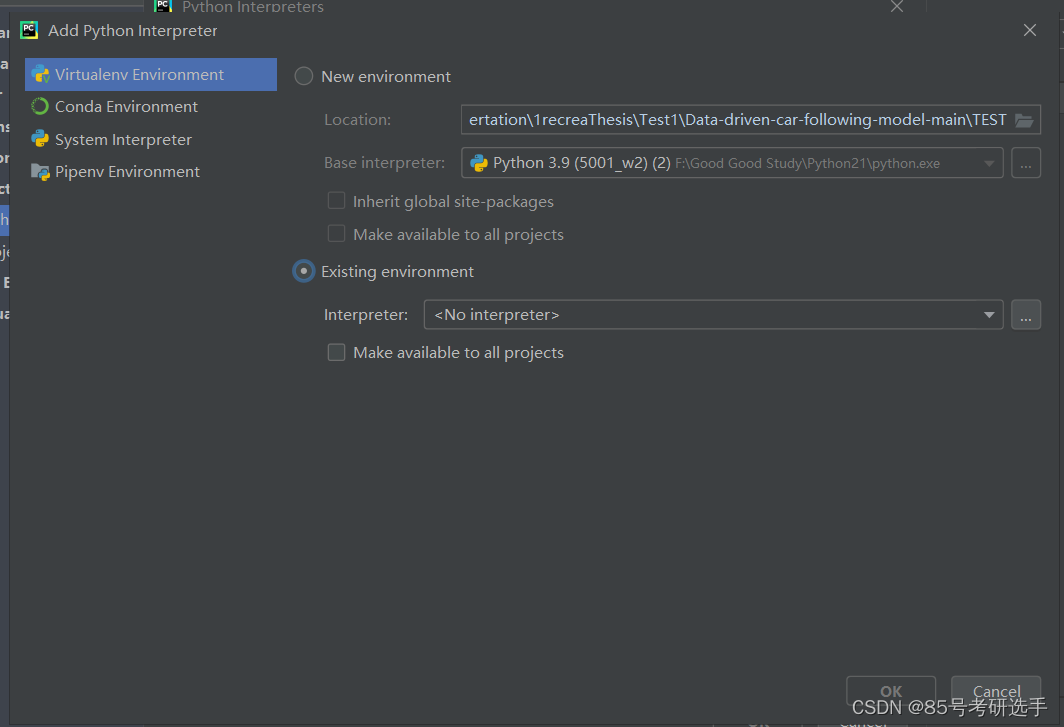
Task: Close the Python Interpreters background dialog
Action: point(896,6)
